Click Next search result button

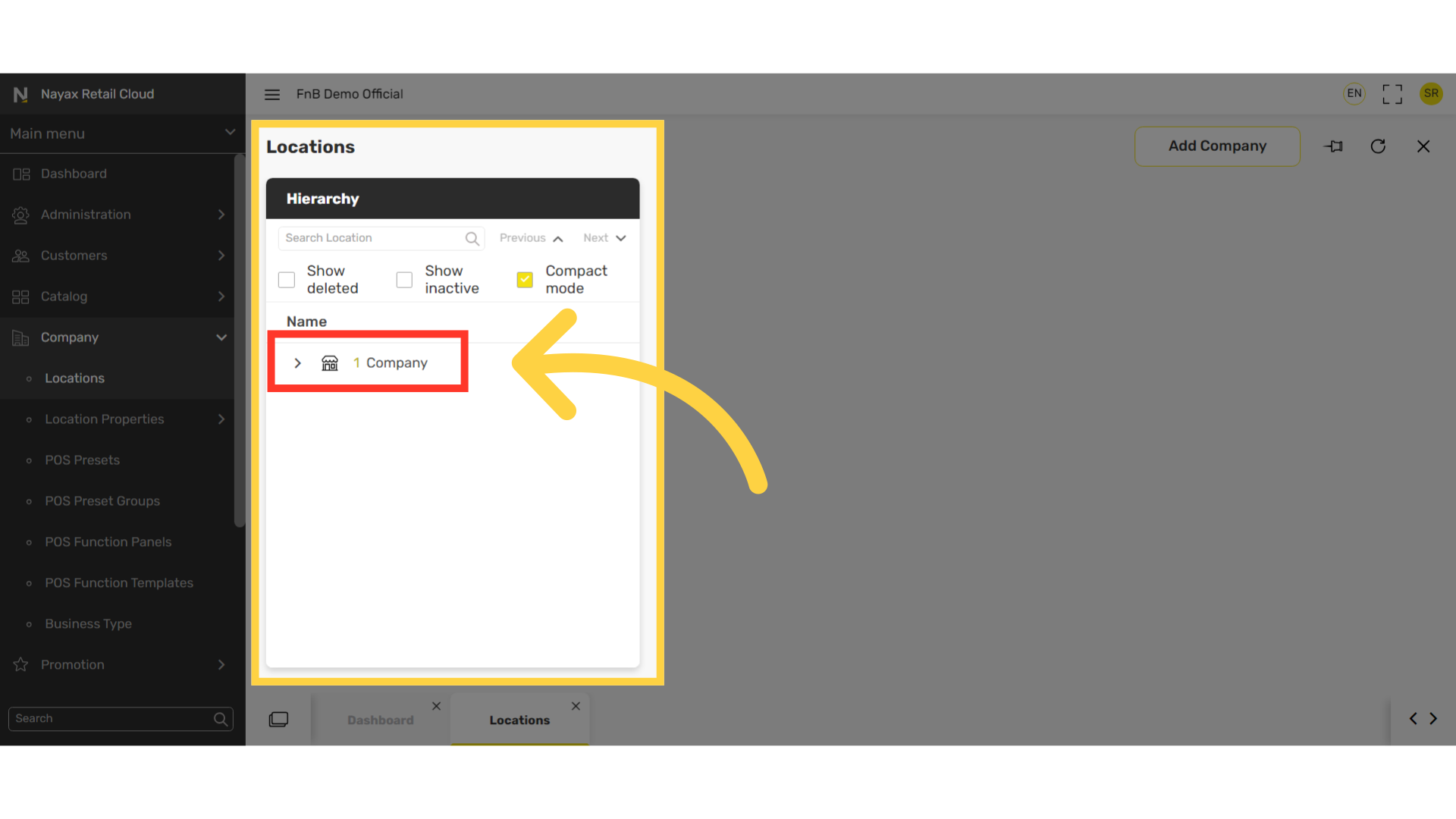[604, 238]
